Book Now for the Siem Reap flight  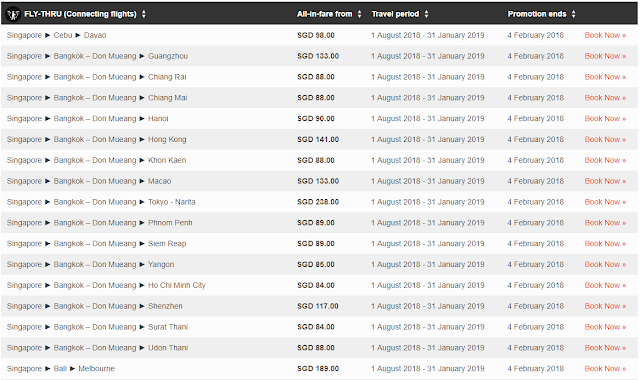pos(605,243)
